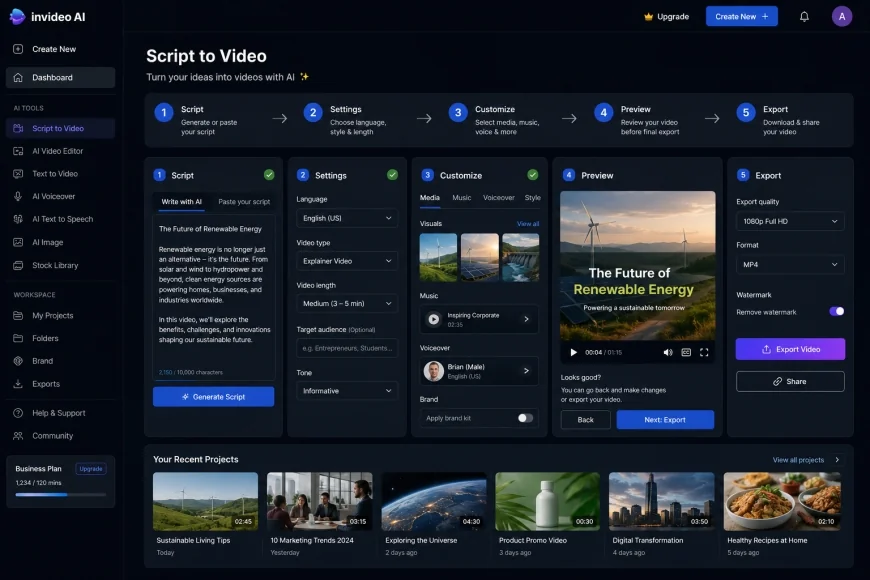Open Healthy Recipes at Home project

[782, 501]
